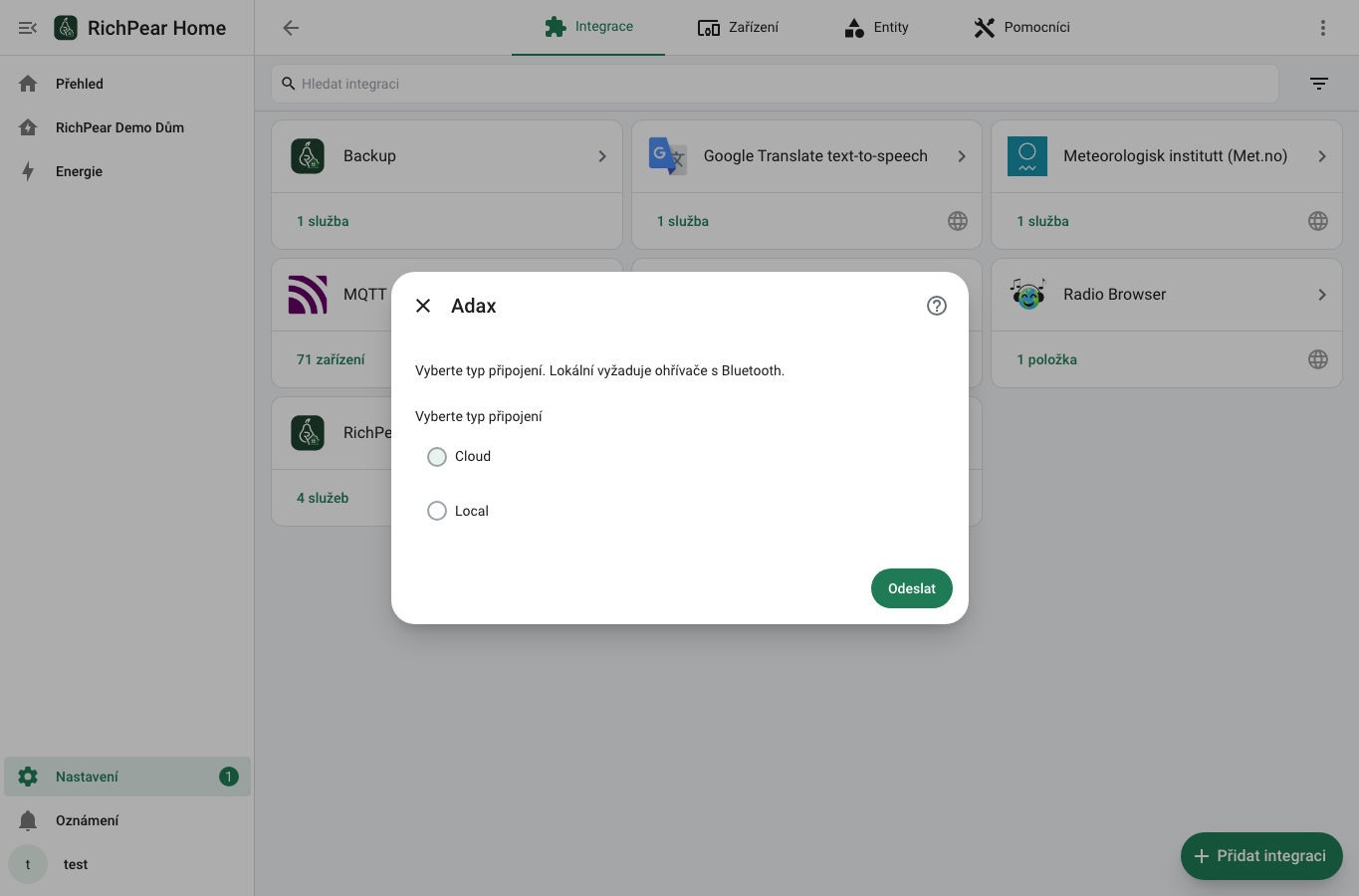Viewport: 1359px width, 896px height.
Task: Click the test user avatar
Action: 28,864
